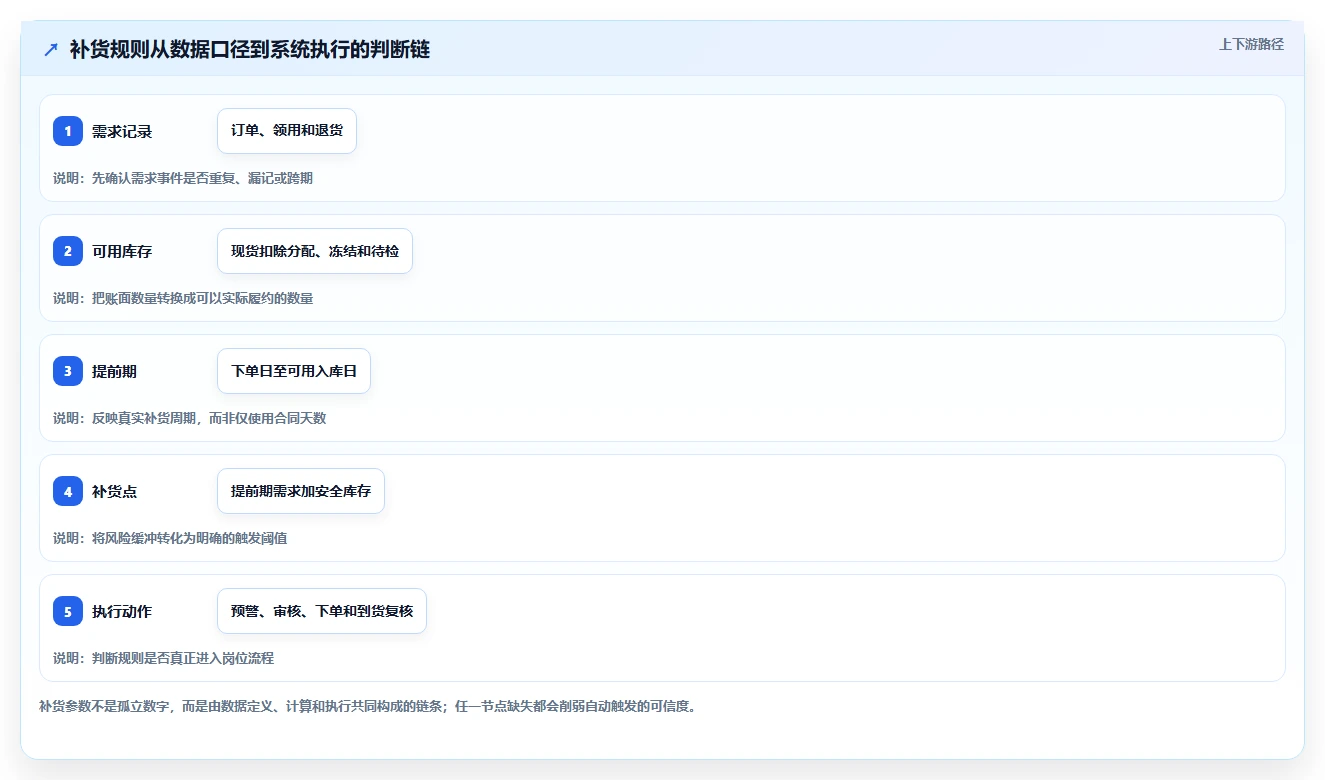Screen dimensions: 1325x780
Task: Click the 上下游路径 label
Action: pyautogui.click(x=1251, y=44)
